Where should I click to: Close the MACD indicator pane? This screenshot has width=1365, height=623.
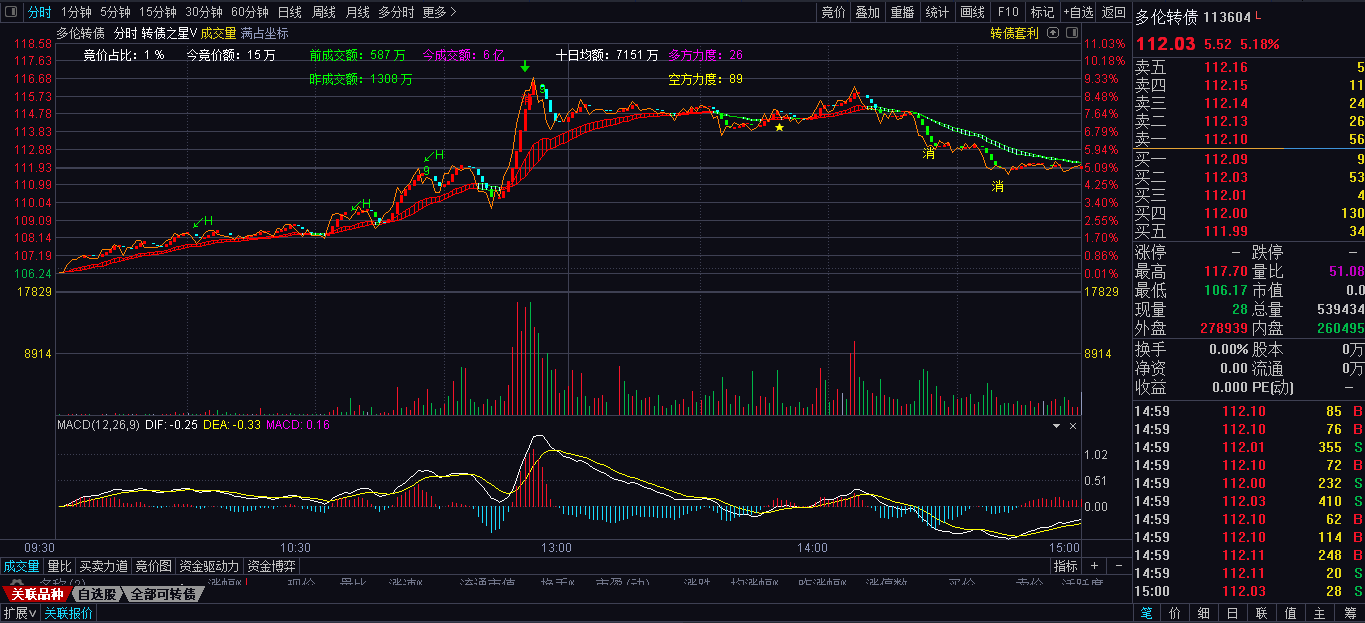(x=1073, y=426)
